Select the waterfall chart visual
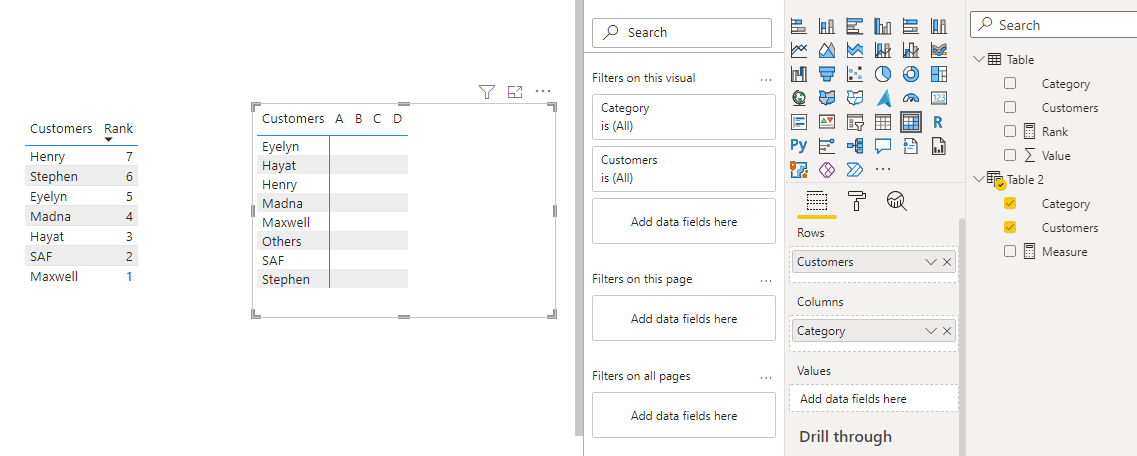 pos(798,74)
